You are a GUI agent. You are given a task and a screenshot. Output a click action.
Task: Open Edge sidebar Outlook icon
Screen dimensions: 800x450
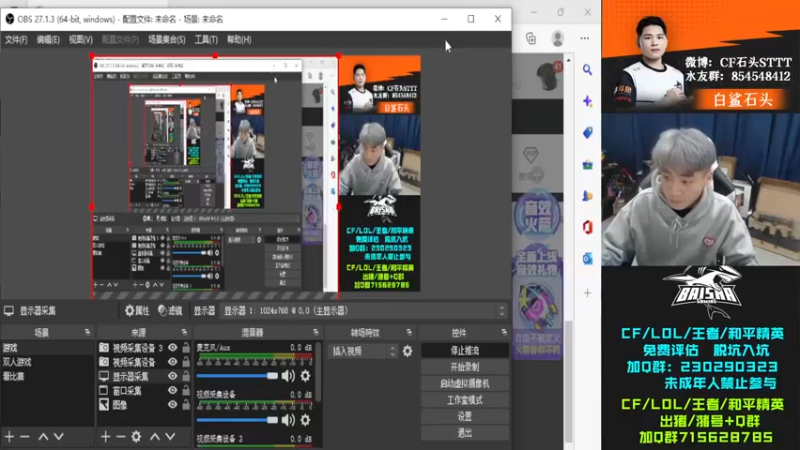(x=587, y=259)
